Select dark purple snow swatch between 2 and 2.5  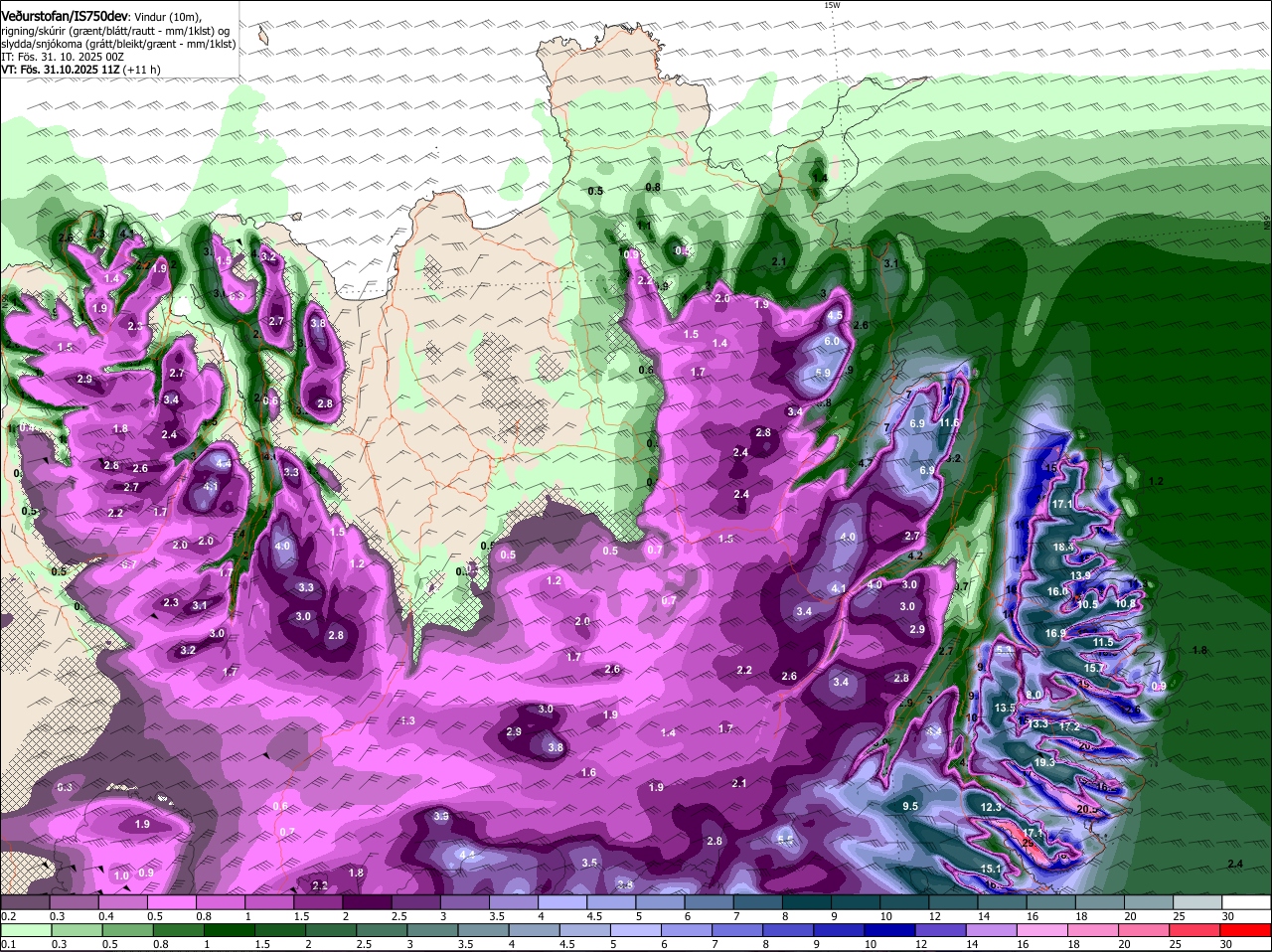click(367, 902)
